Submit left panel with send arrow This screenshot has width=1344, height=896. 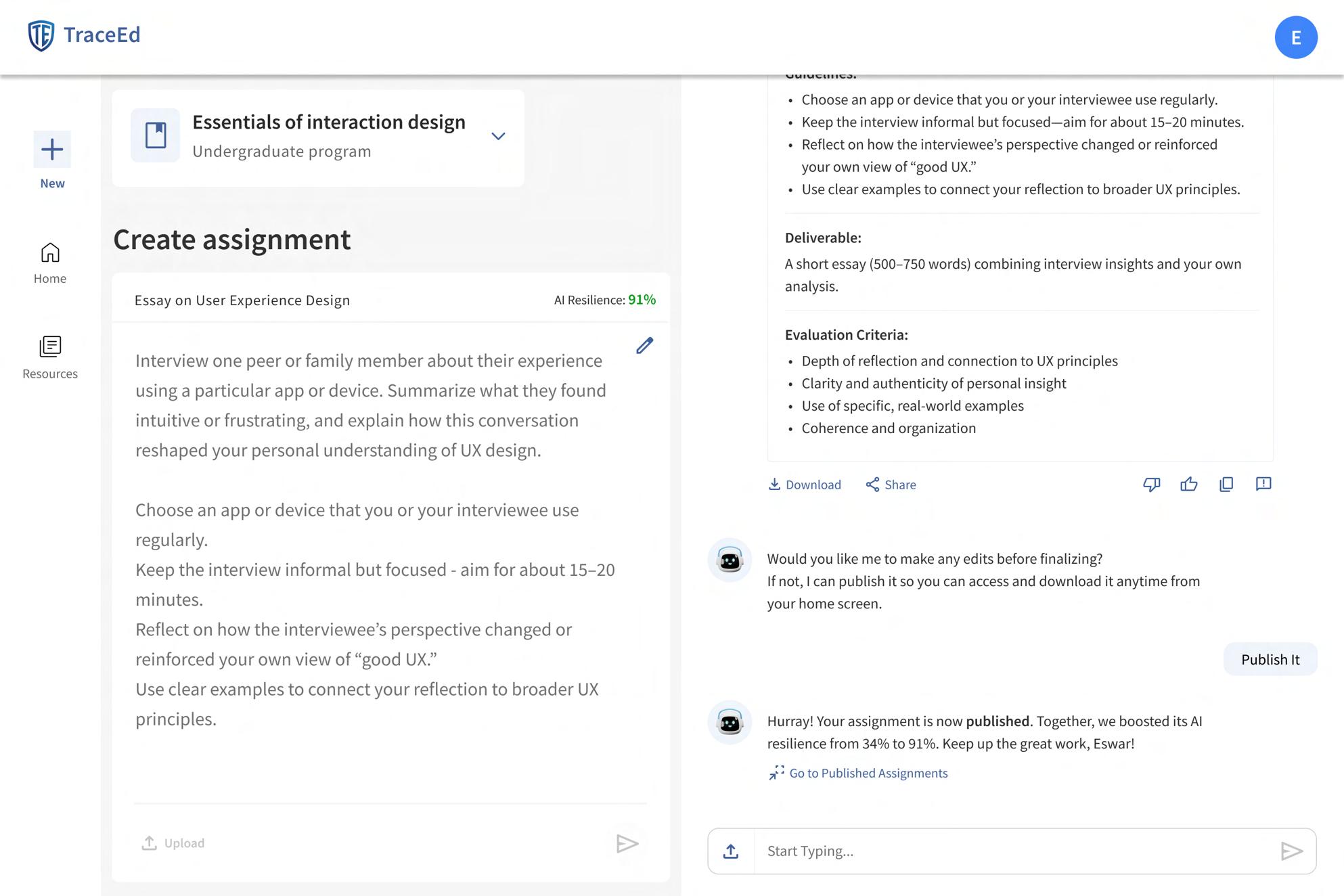tap(627, 843)
